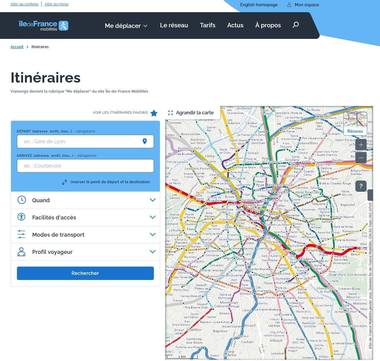This screenshot has height=361, width=380.
Task: Expand the Modes de transport chevron
Action: 153,234
